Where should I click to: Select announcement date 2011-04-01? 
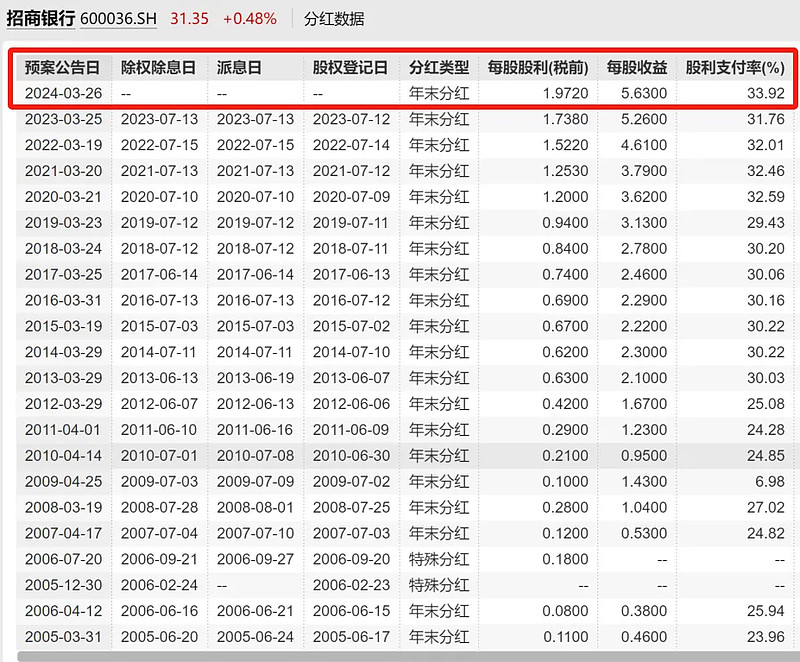[x=62, y=430]
